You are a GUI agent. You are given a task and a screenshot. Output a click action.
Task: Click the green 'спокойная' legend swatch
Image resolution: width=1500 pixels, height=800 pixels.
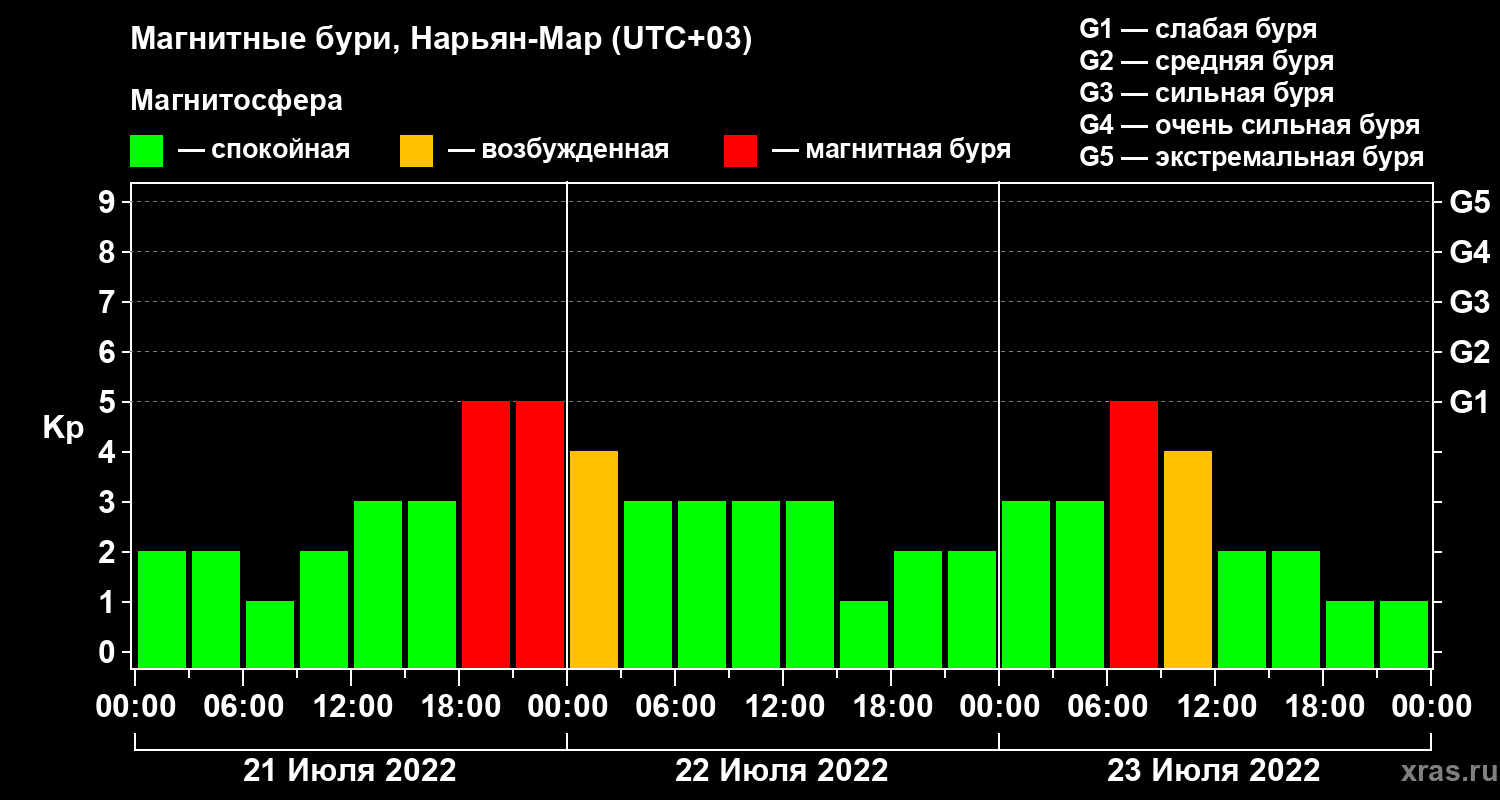[146, 151]
